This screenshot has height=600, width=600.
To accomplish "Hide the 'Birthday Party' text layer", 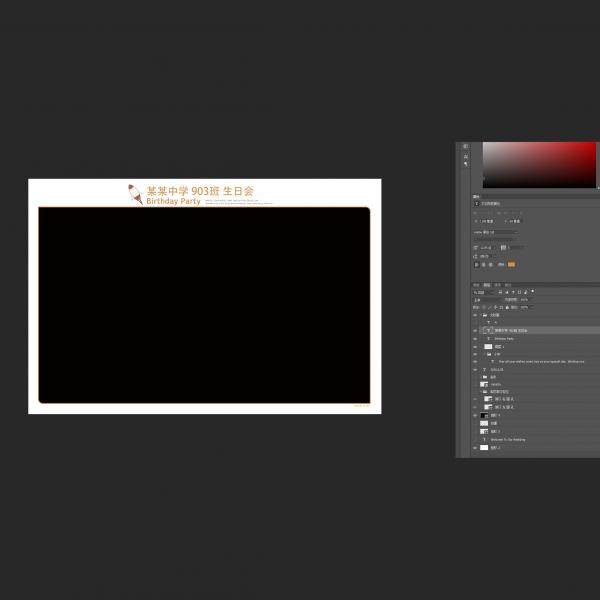I will 476,338.
